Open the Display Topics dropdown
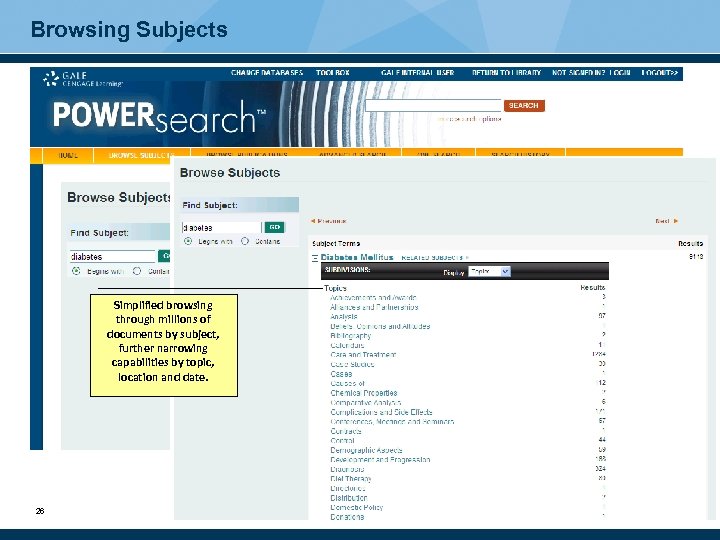This screenshot has height=540, width=720. tap(489, 272)
